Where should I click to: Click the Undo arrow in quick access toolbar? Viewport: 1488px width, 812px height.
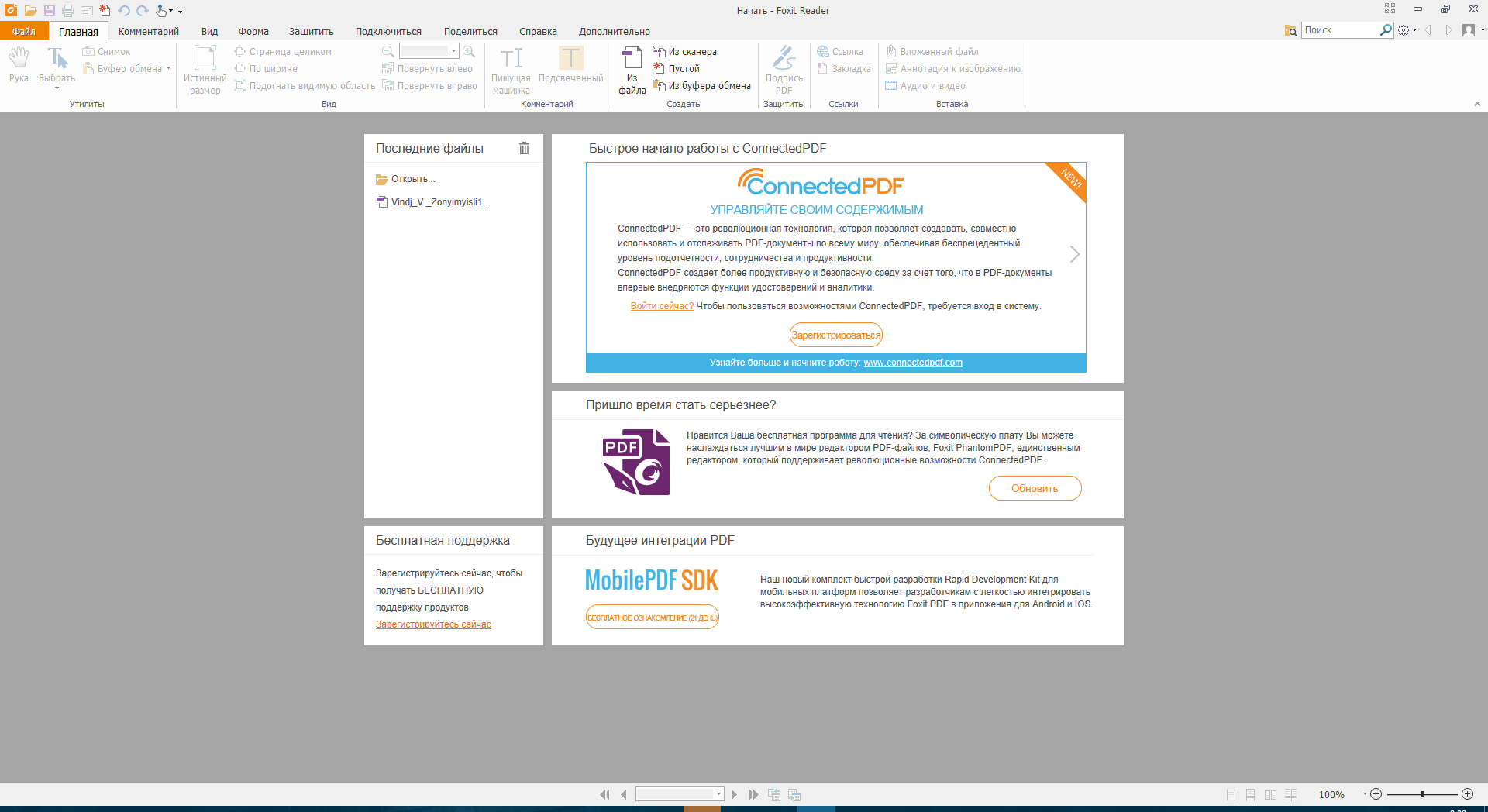124,11
